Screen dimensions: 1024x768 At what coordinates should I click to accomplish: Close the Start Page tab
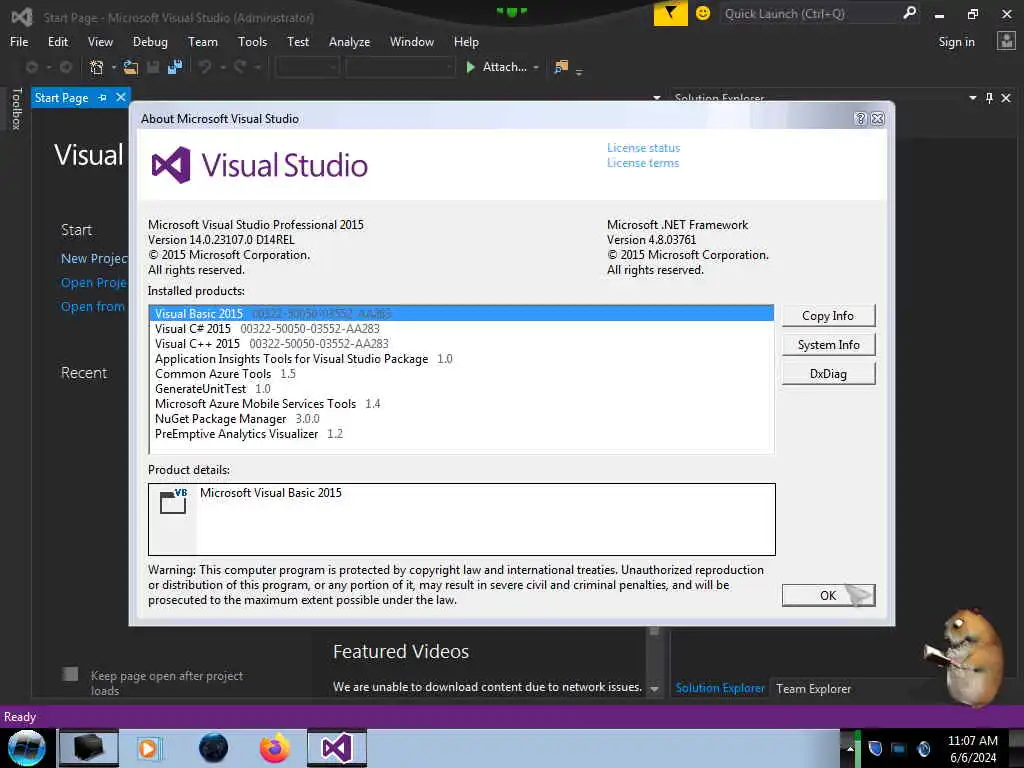coord(121,97)
